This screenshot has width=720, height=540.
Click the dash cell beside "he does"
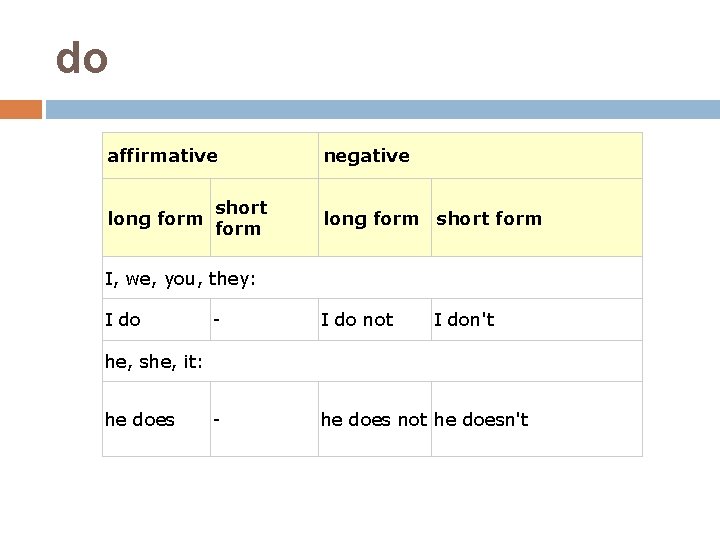tap(216, 420)
